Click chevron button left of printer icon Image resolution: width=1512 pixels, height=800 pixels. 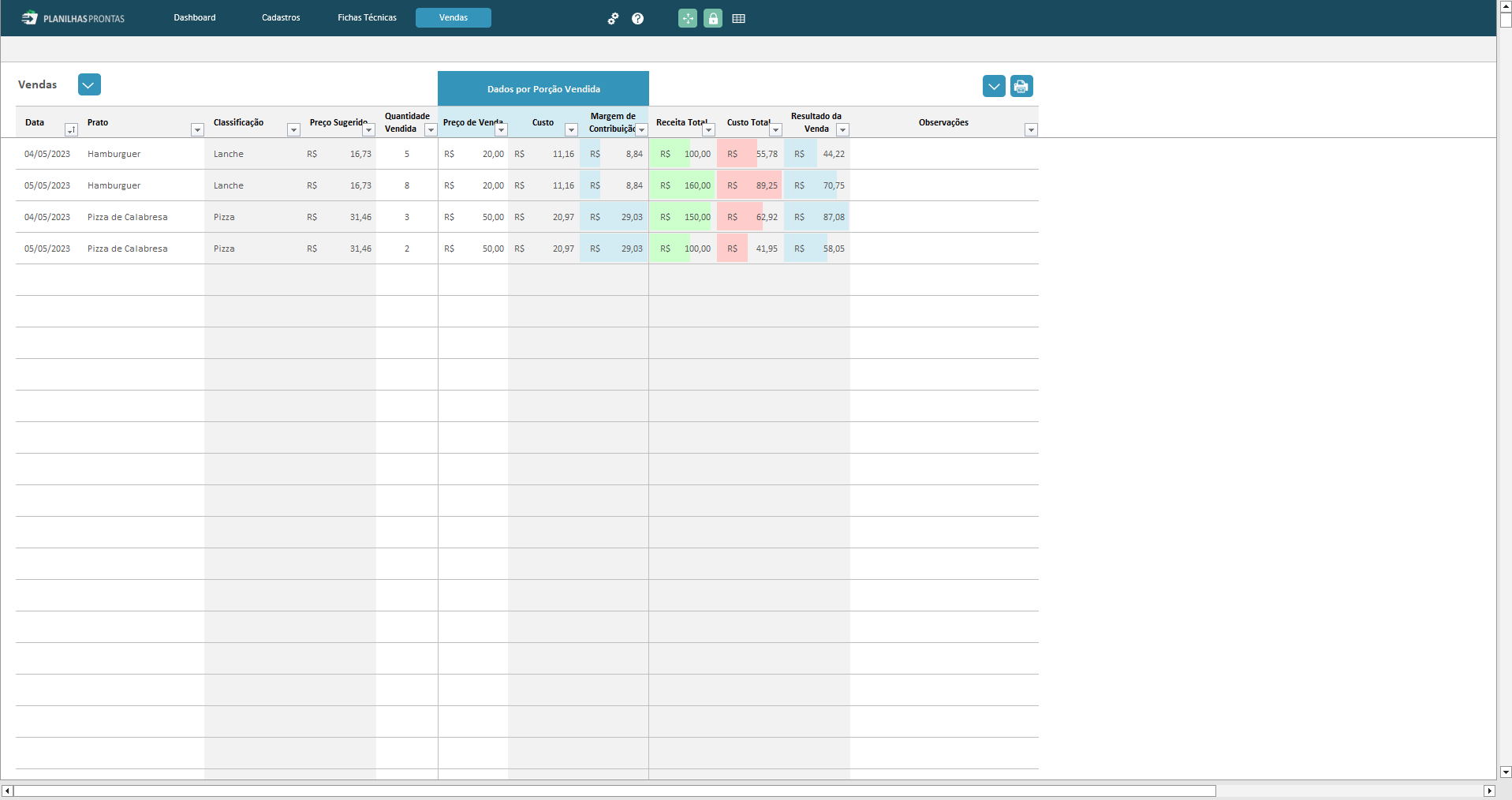[994, 86]
